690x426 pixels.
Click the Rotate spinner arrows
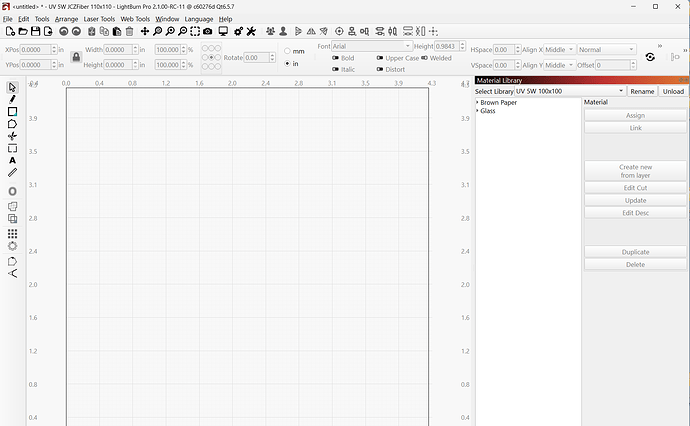click(x=272, y=57)
